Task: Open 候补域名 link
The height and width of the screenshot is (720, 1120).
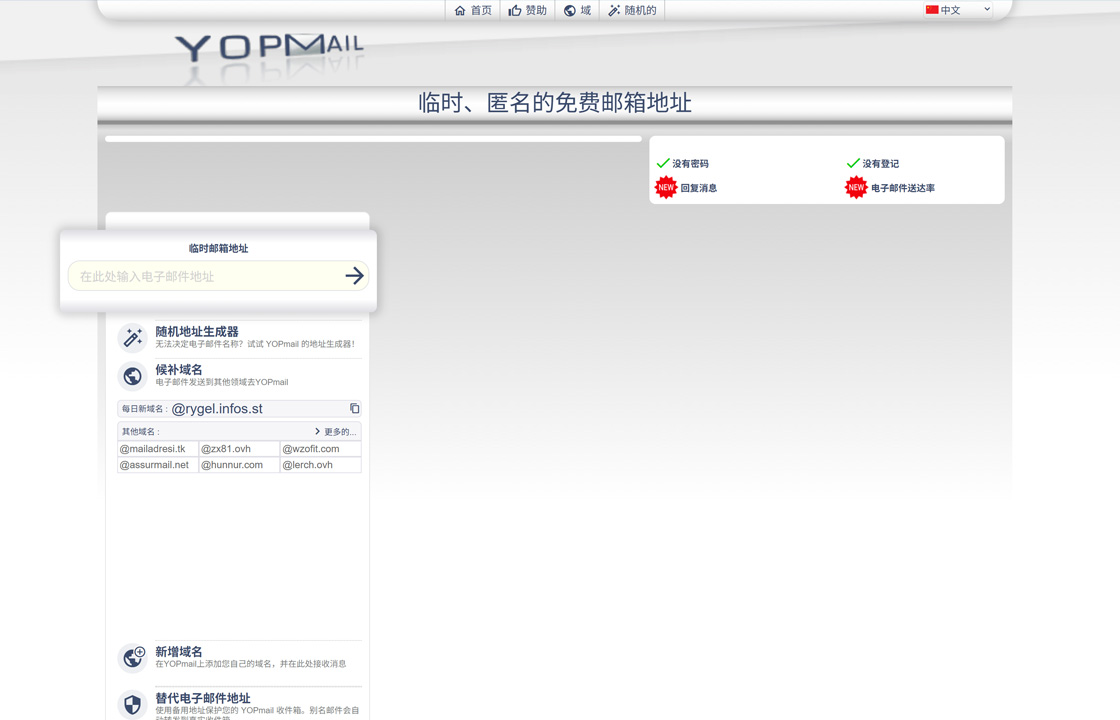Action: (x=179, y=369)
